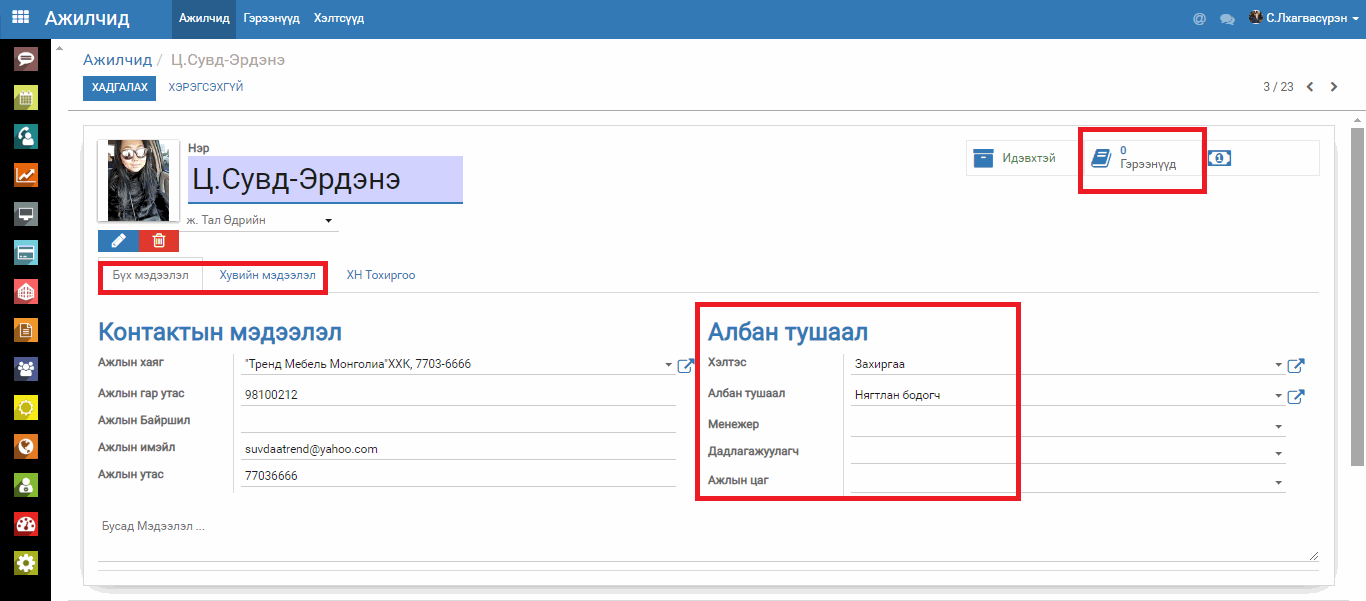Delete employee photo with red trash icon
1366x601 pixels.
(x=159, y=240)
